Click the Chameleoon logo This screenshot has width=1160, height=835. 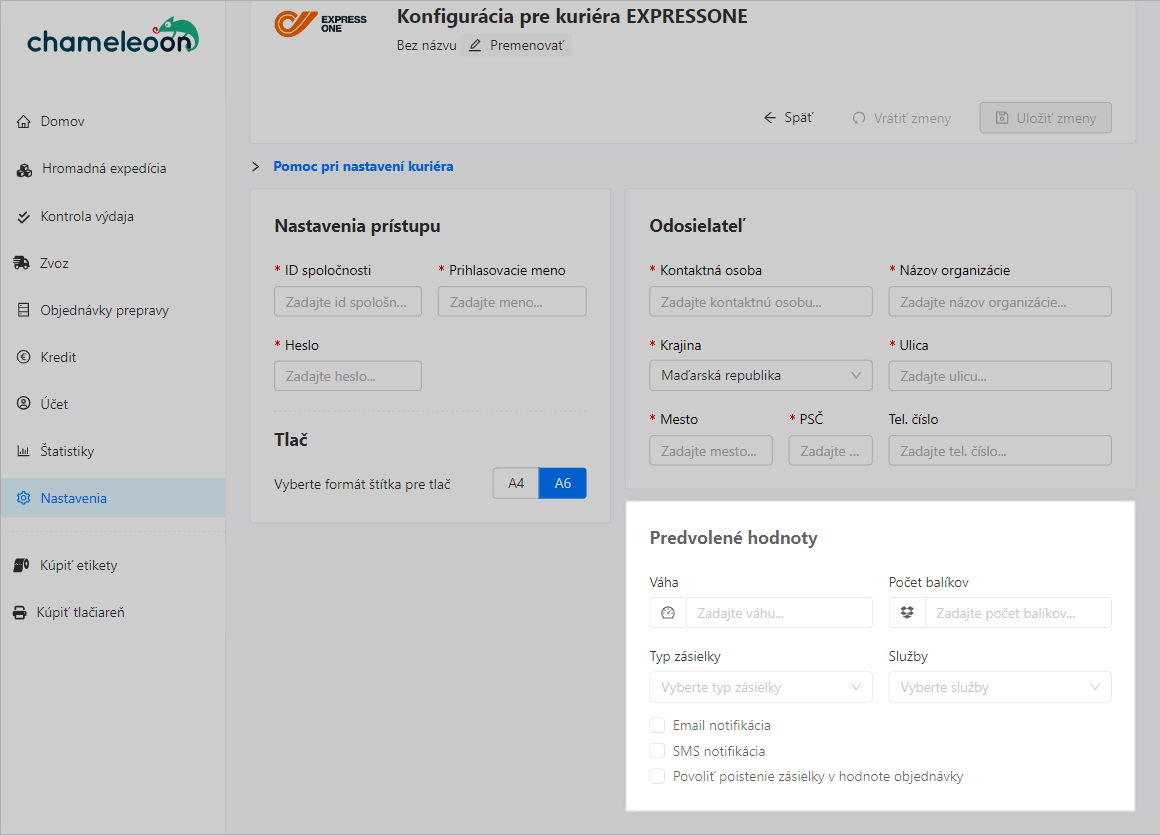pos(112,36)
